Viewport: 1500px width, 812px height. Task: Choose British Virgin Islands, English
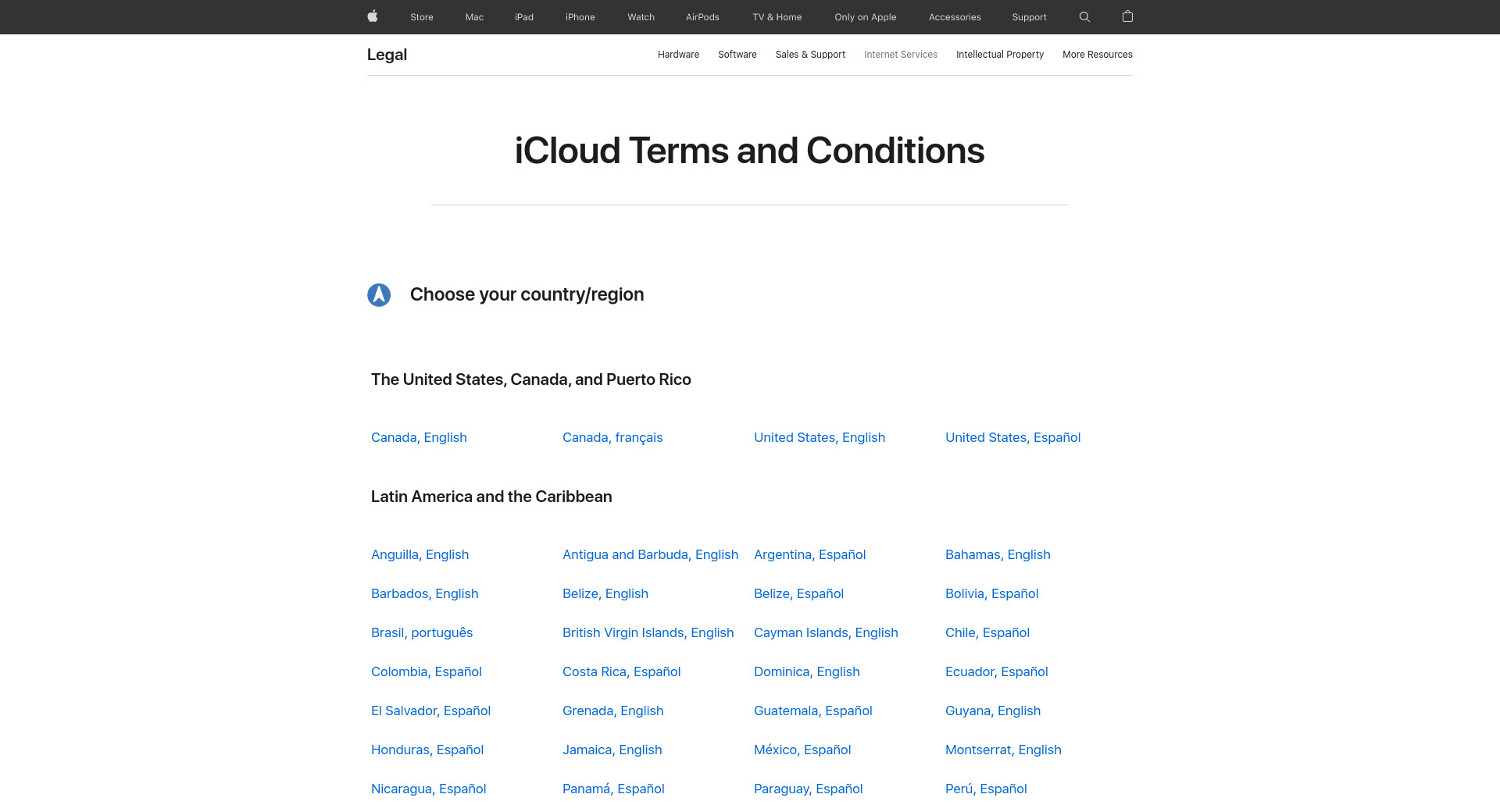(648, 632)
